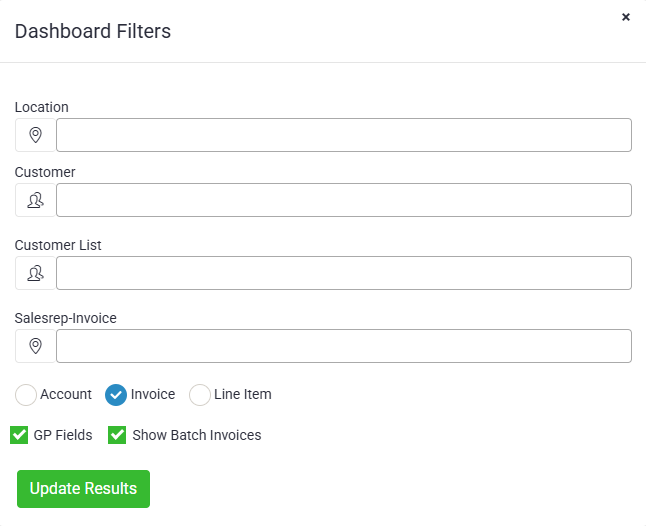The height and width of the screenshot is (526, 646).
Task: Close the Dashboard Filters dialog
Action: click(x=626, y=17)
